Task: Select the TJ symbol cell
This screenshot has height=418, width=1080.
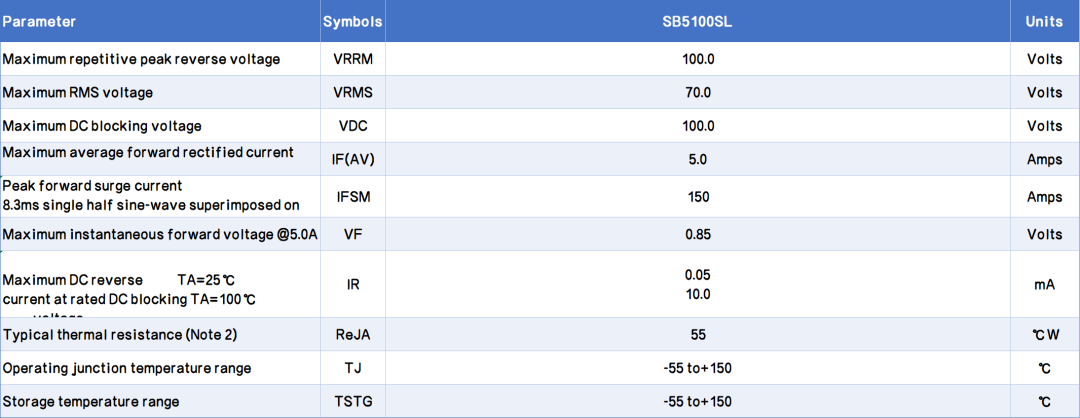Action: [x=353, y=368]
